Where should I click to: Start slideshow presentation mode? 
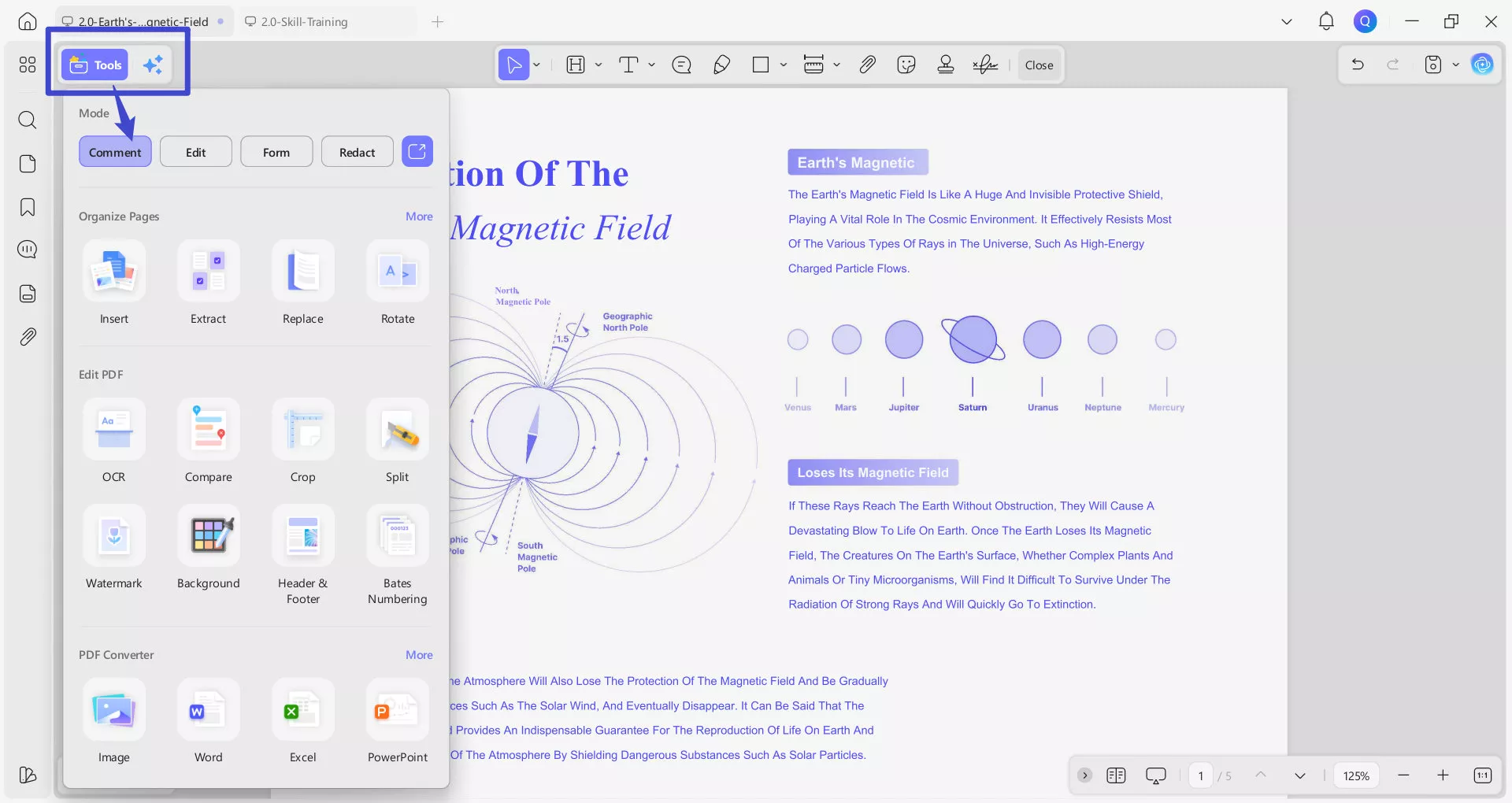(x=1155, y=775)
